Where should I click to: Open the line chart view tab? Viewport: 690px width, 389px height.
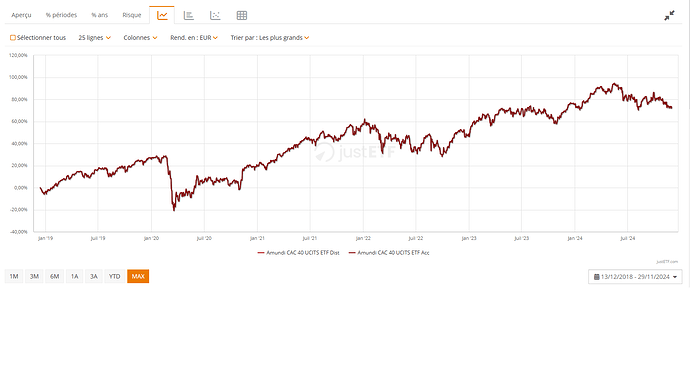[162, 15]
